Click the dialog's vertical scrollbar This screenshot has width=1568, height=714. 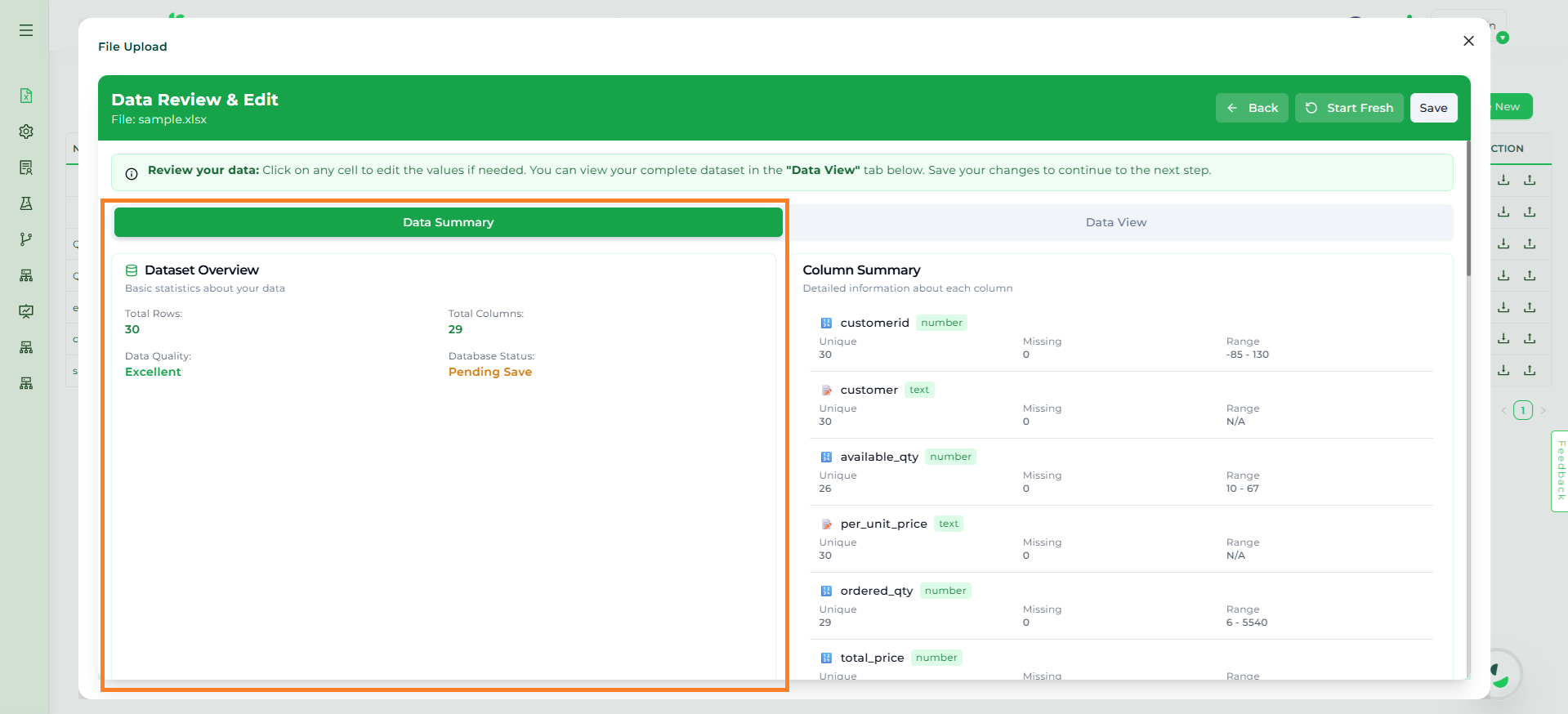(x=1467, y=212)
